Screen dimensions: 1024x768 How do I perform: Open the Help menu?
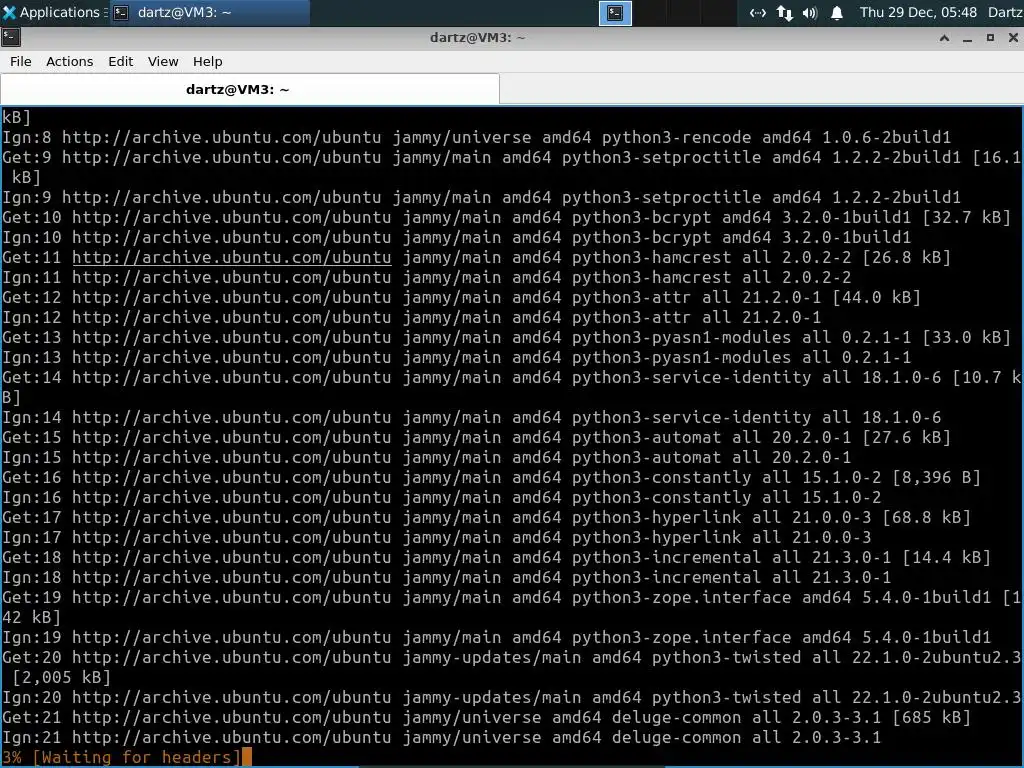click(x=207, y=61)
